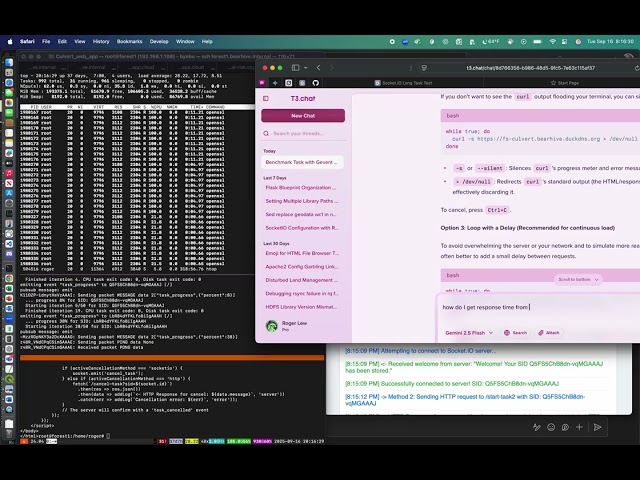Open SocketIO Configuration thread
The width and height of the screenshot is (640, 480).
tap(302, 228)
